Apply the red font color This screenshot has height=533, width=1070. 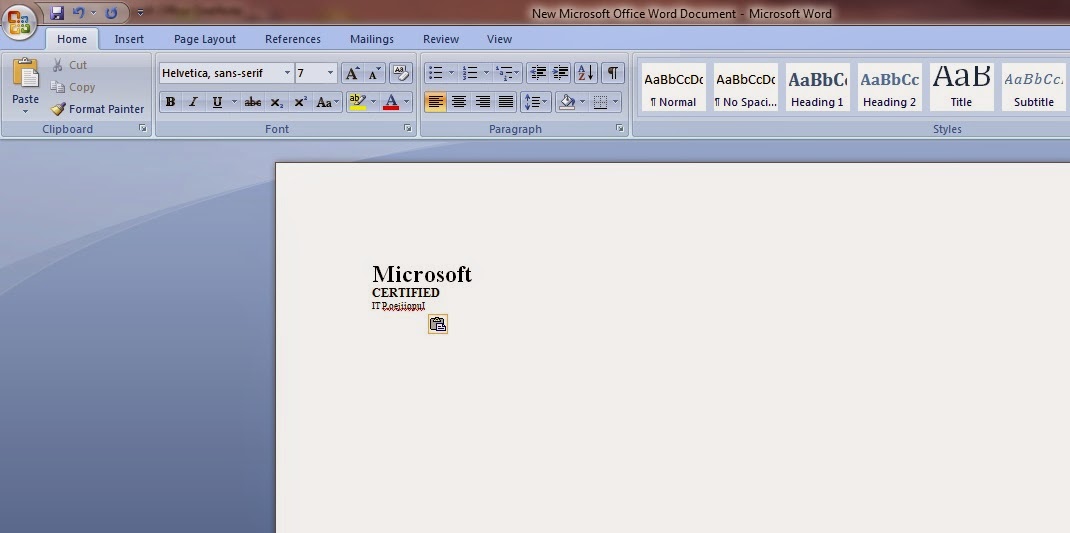(x=391, y=102)
